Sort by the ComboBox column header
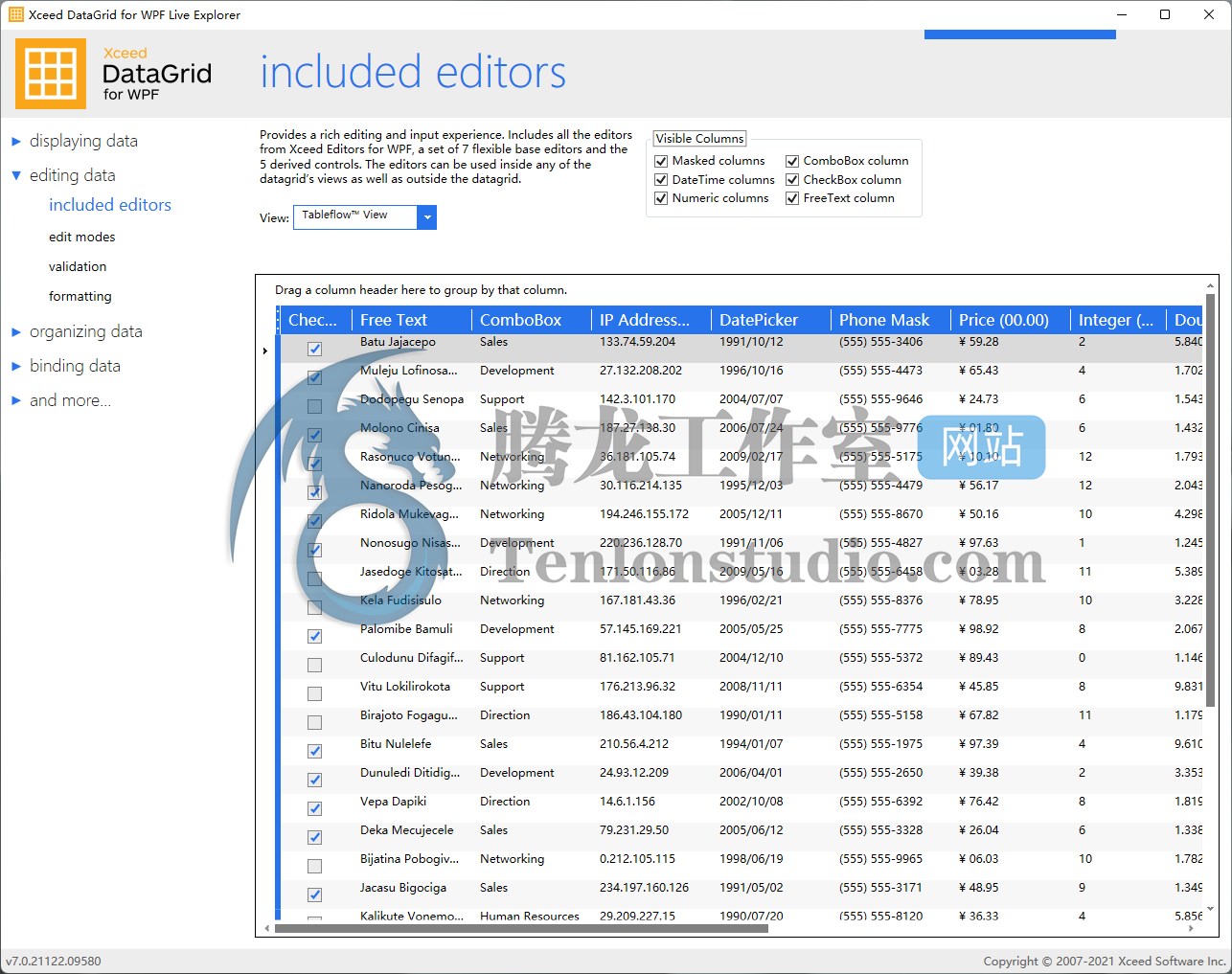The height and width of the screenshot is (974, 1232). [x=532, y=320]
